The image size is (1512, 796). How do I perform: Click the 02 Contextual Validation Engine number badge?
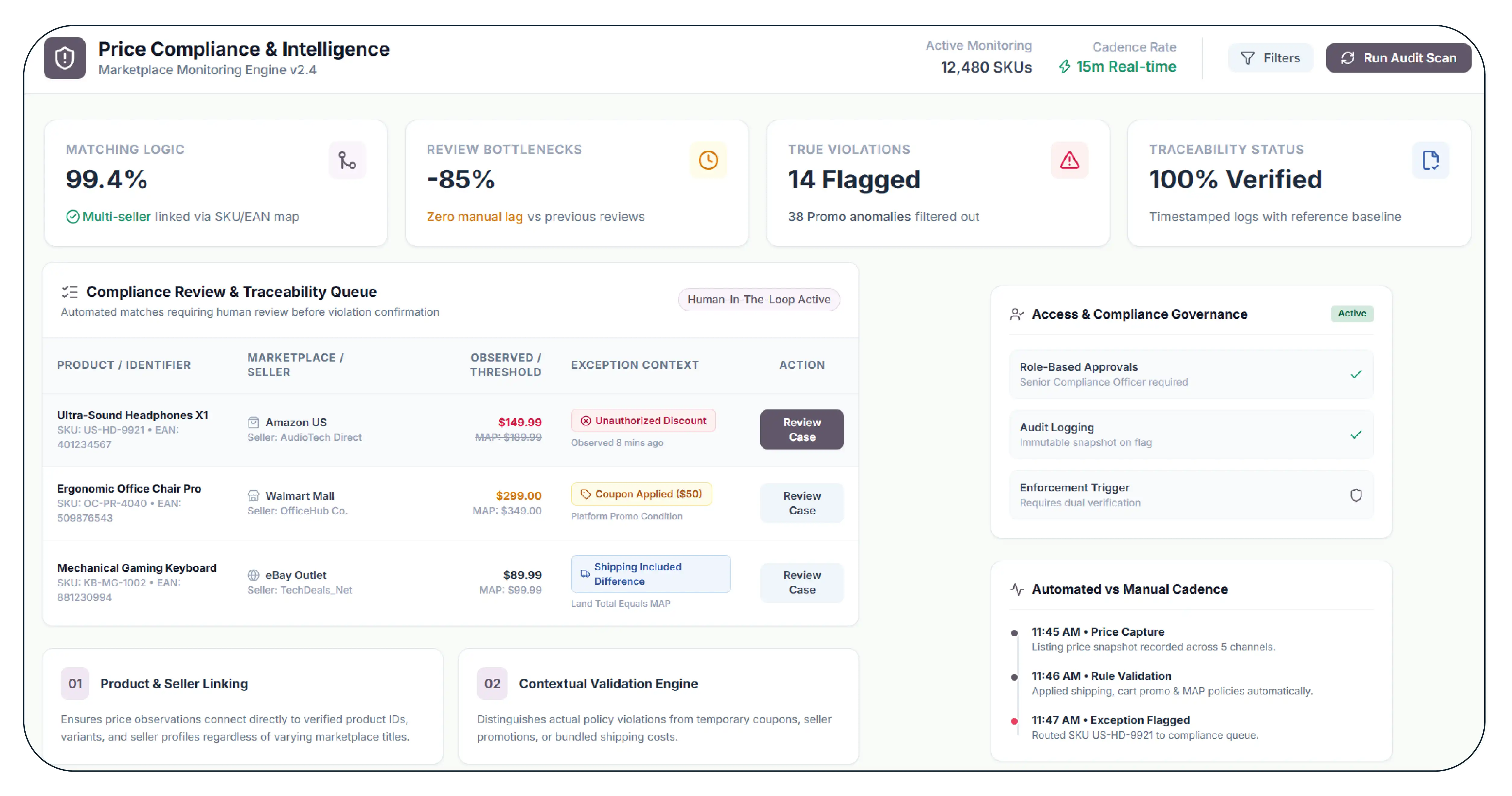pos(492,683)
